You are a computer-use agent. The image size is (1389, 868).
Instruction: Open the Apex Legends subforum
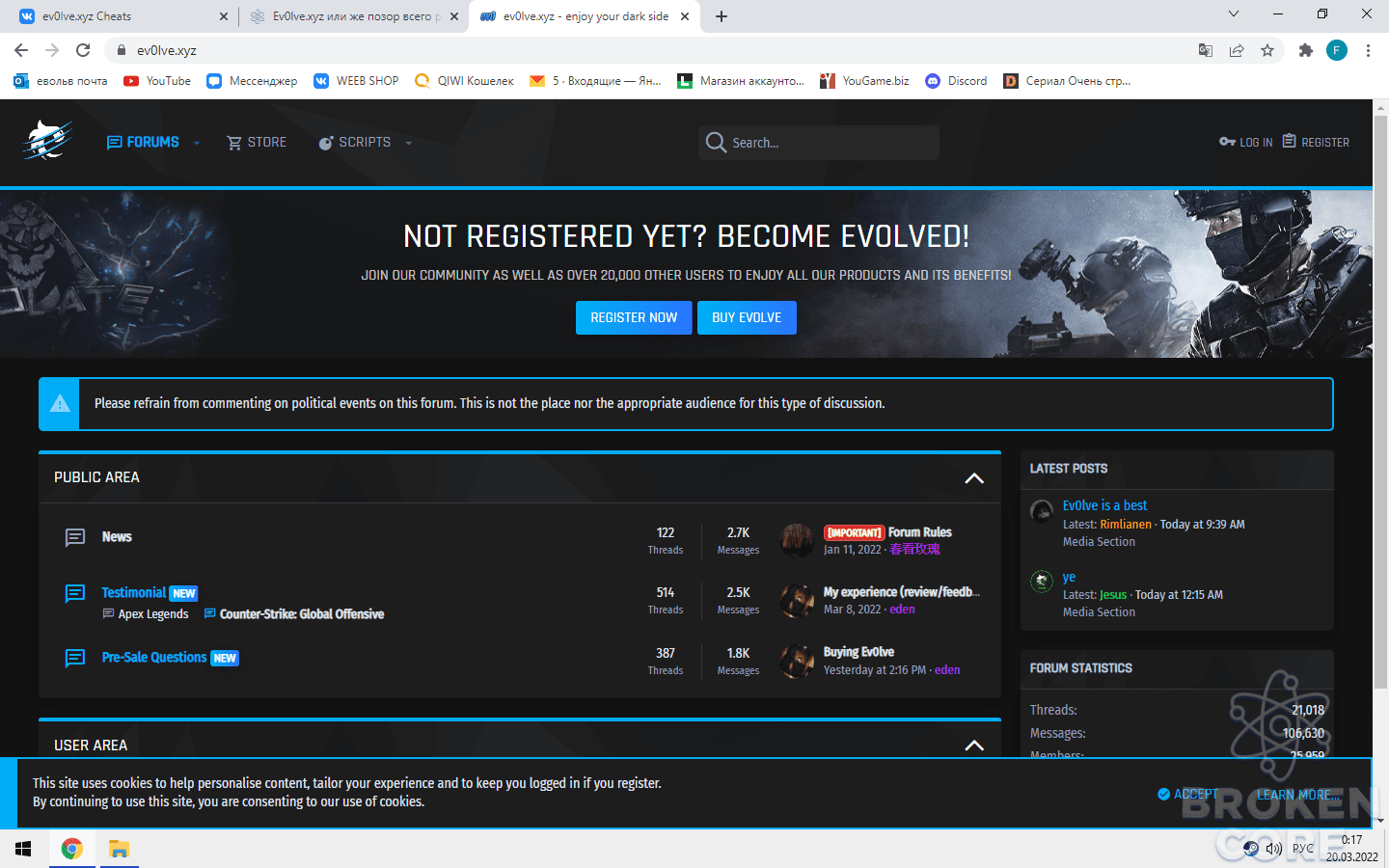[153, 614]
